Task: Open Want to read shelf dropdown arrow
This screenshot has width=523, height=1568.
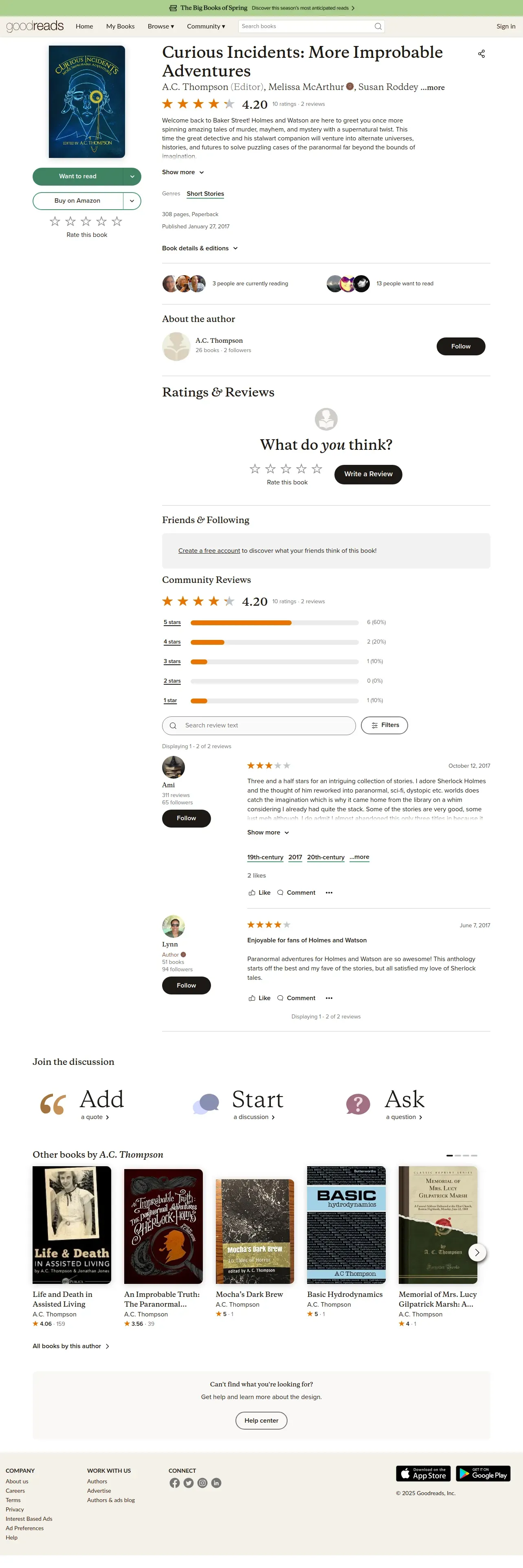Action: click(x=132, y=177)
